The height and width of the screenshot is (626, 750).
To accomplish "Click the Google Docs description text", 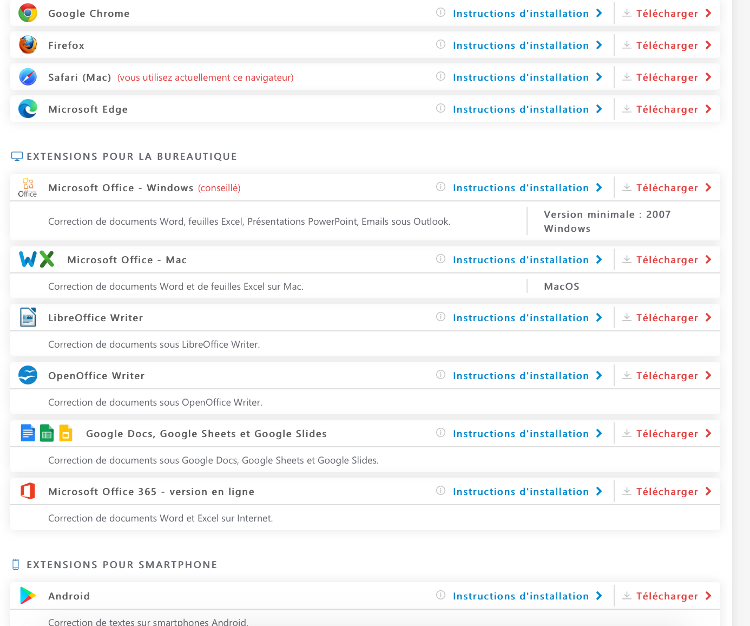I will [x=213, y=460].
